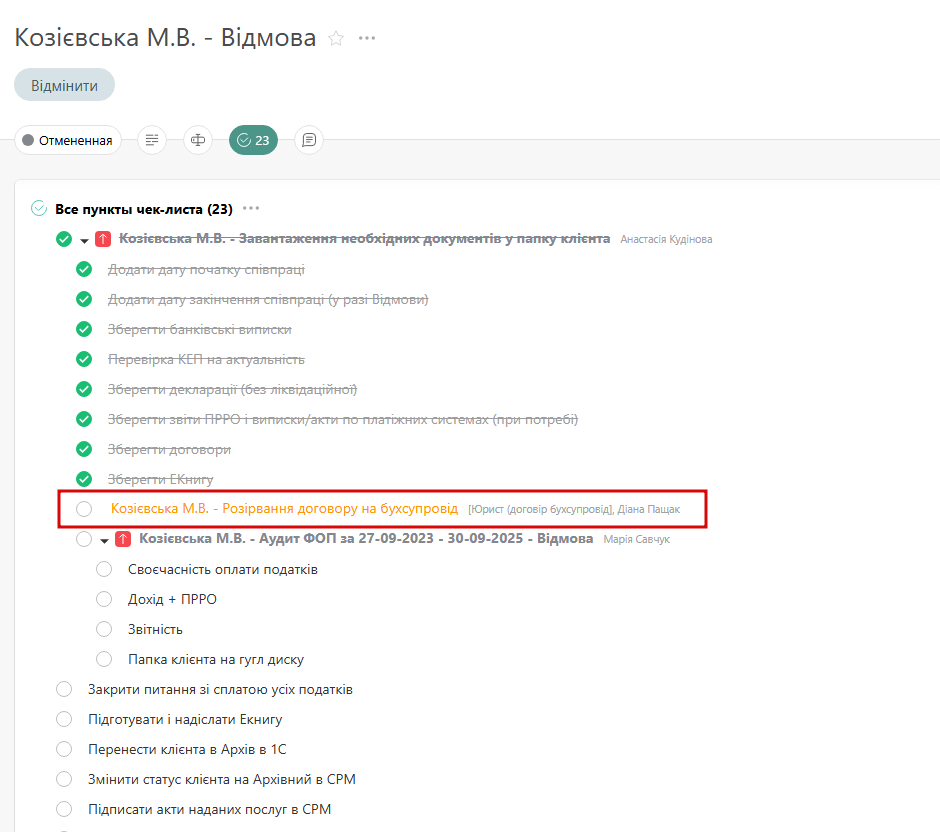
Task: Uncheck Зберегти договори
Action: coord(84,449)
